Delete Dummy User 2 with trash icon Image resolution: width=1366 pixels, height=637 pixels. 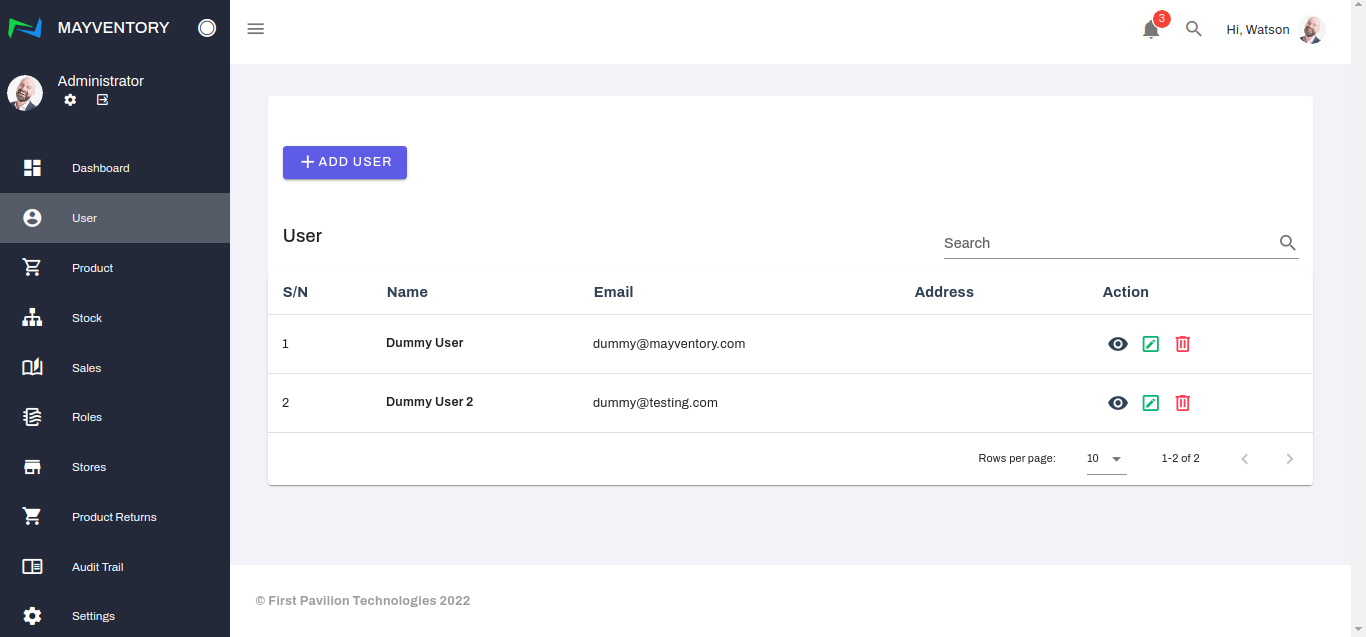(1182, 403)
